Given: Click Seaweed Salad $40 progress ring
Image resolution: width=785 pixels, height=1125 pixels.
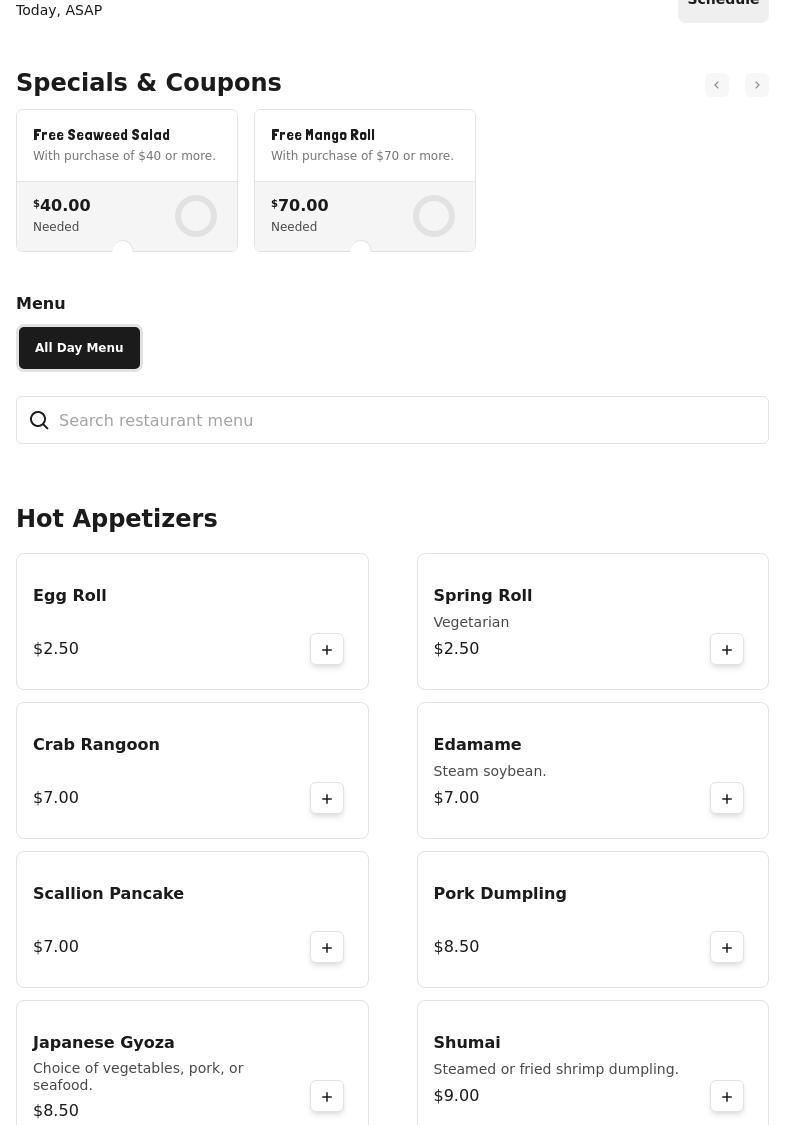Looking at the screenshot, I should [x=196, y=216].
